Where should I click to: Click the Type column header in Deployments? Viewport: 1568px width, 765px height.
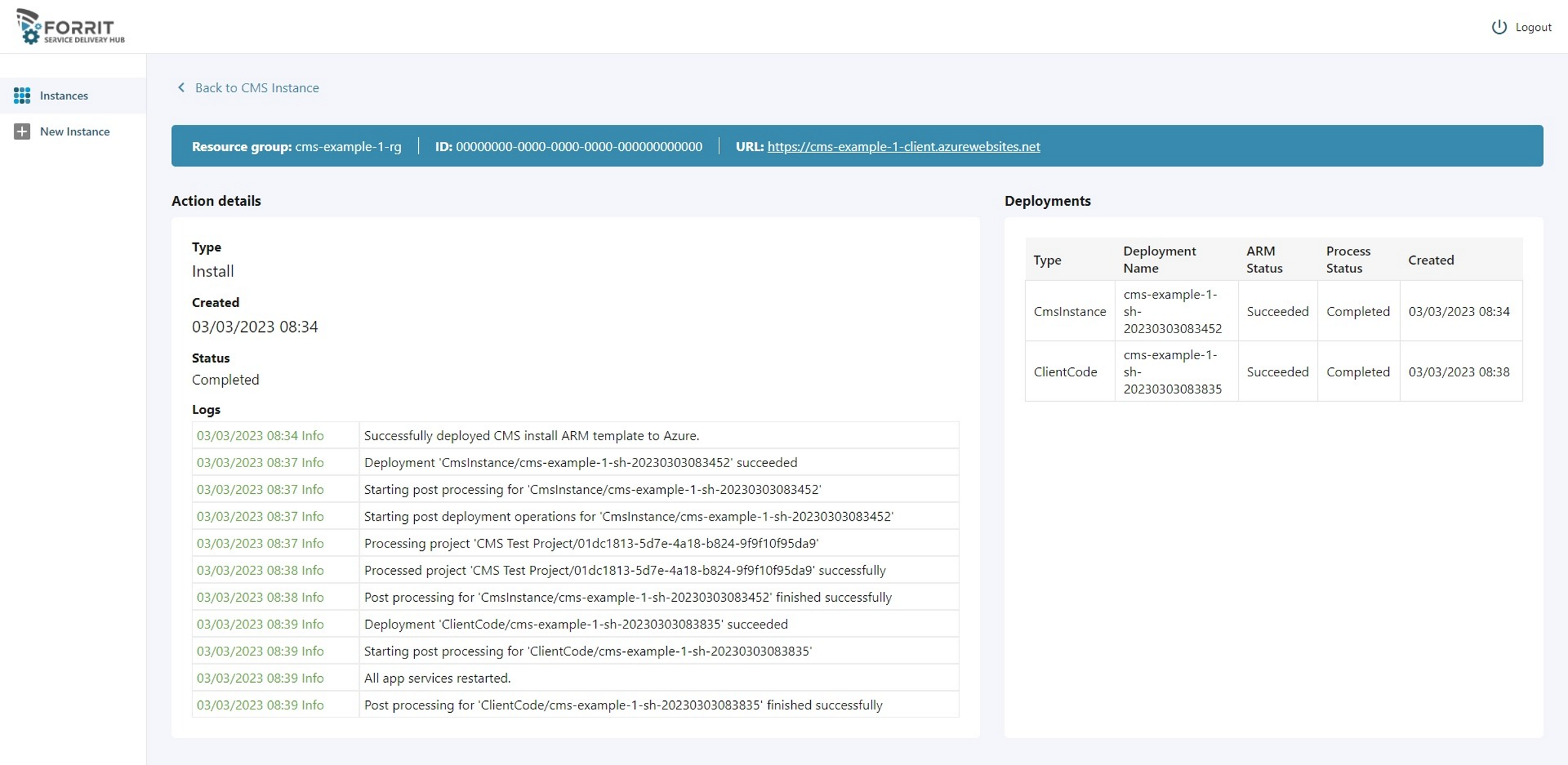(x=1047, y=260)
